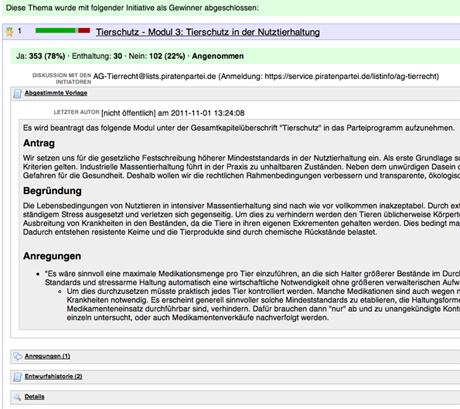
Task: Click the bullet 'Es wäre sinnvoll eine maximale Medikationsmenge'
Action: (x=252, y=278)
